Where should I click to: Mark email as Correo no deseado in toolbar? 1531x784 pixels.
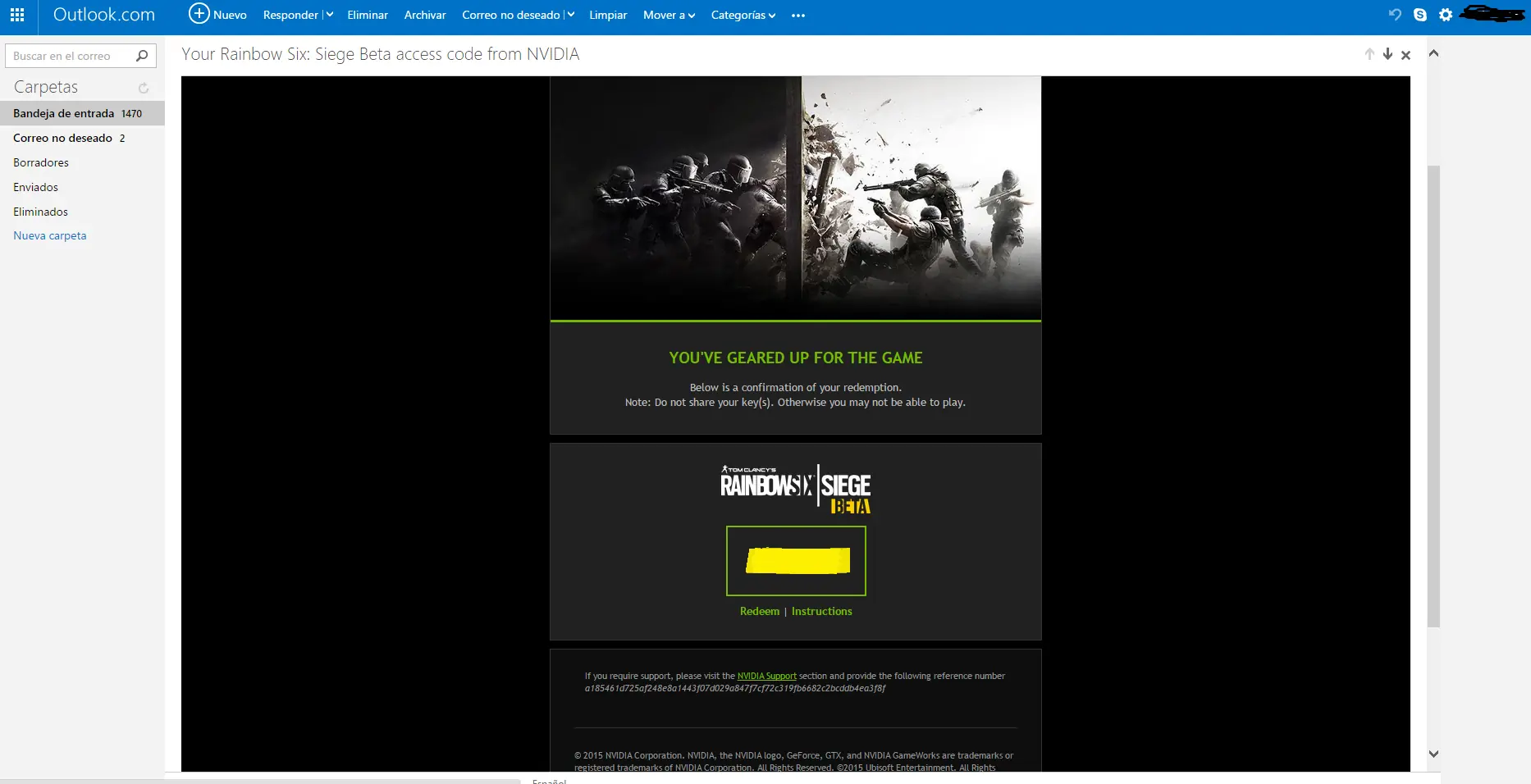click(x=511, y=15)
